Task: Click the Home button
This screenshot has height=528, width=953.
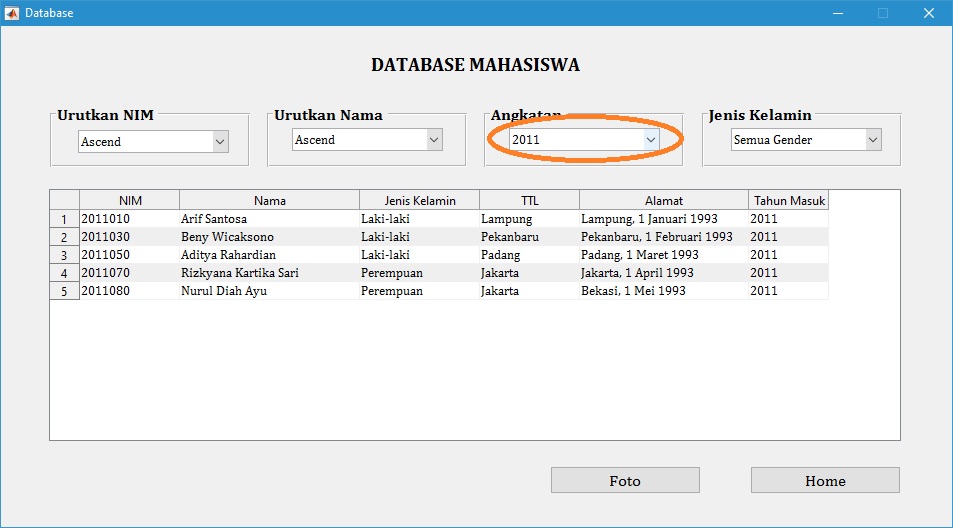Action: pyautogui.click(x=825, y=481)
